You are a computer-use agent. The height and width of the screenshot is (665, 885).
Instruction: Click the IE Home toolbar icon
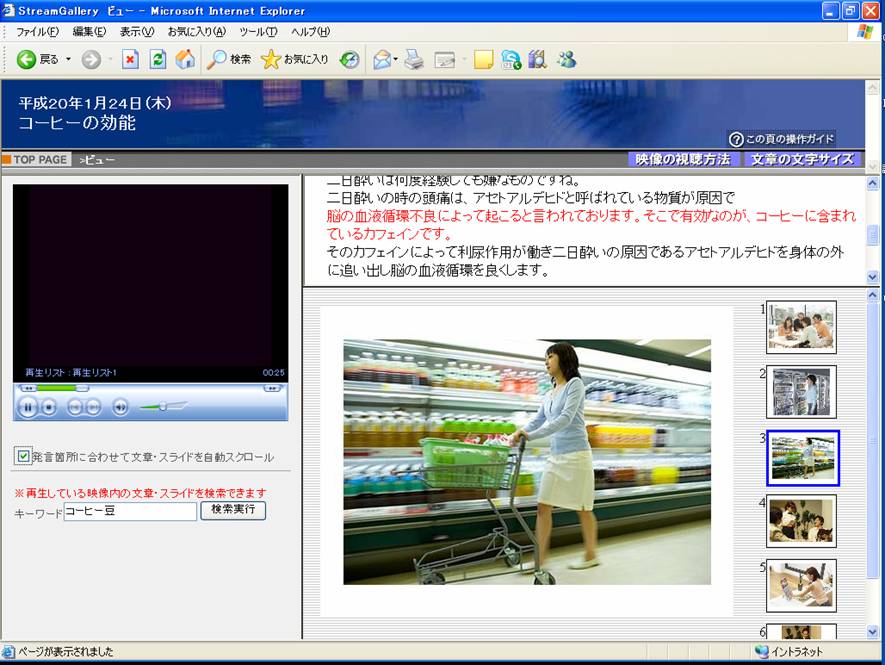[185, 60]
